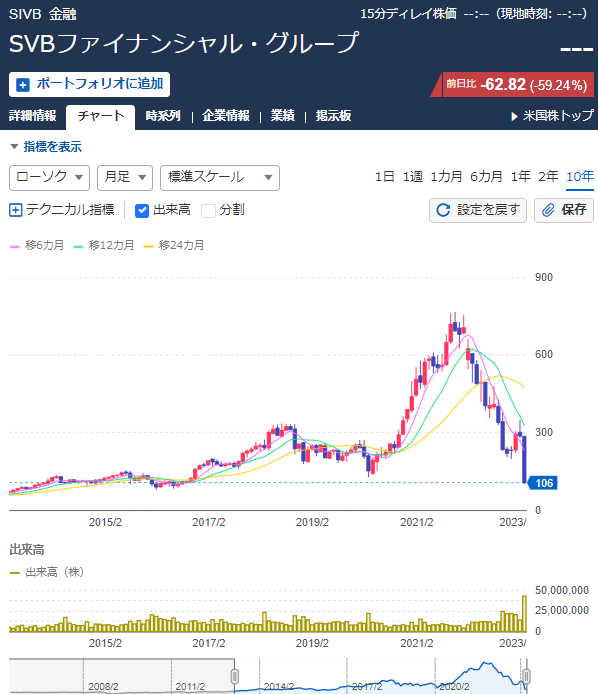Select the 1日 time range
Image resolution: width=598 pixels, height=694 pixels.
pos(384,177)
